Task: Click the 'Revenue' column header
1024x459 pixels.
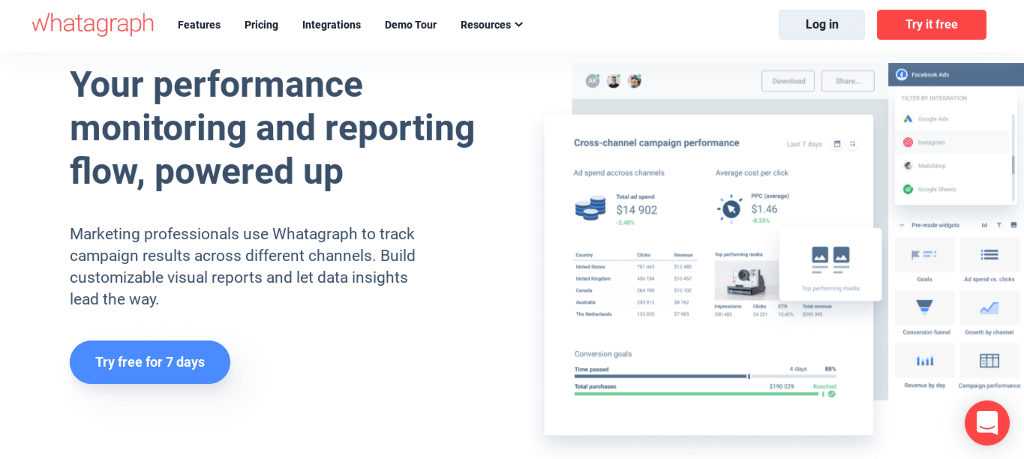Action: click(684, 255)
